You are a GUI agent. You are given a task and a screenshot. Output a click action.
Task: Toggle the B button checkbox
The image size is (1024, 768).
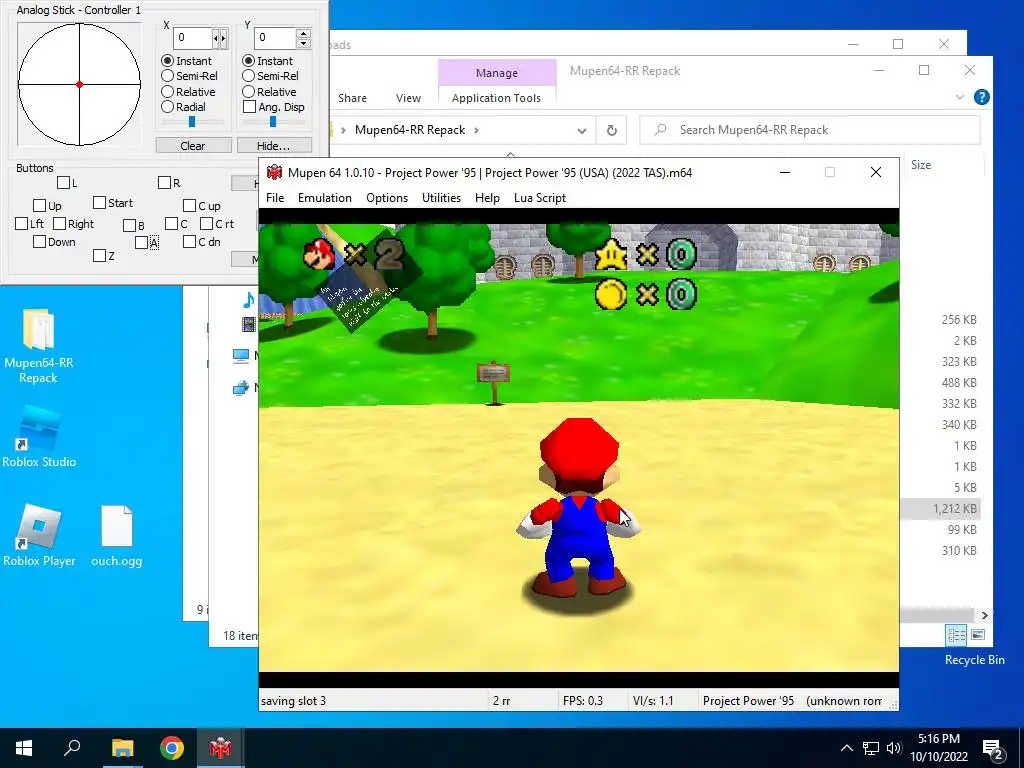[129, 226]
